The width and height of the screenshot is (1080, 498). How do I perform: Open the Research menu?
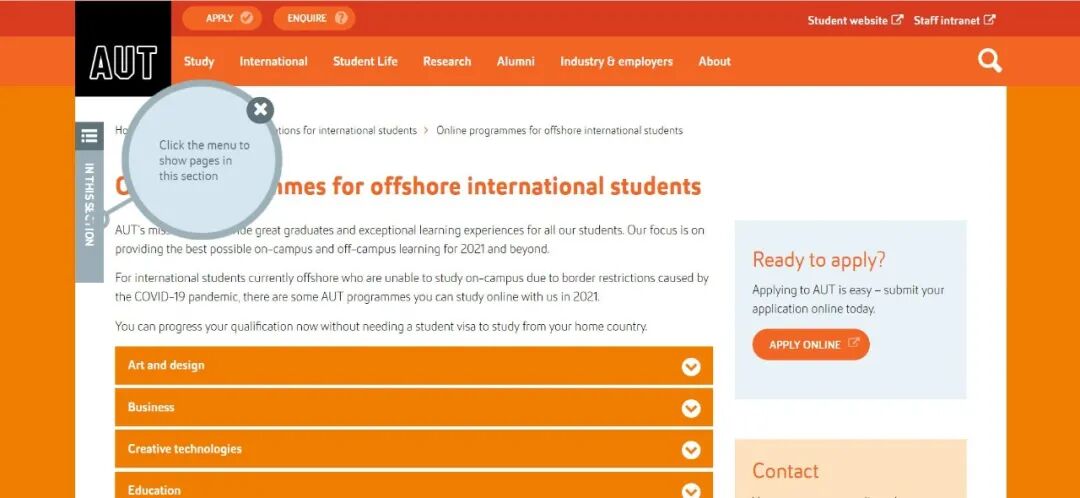click(x=447, y=61)
